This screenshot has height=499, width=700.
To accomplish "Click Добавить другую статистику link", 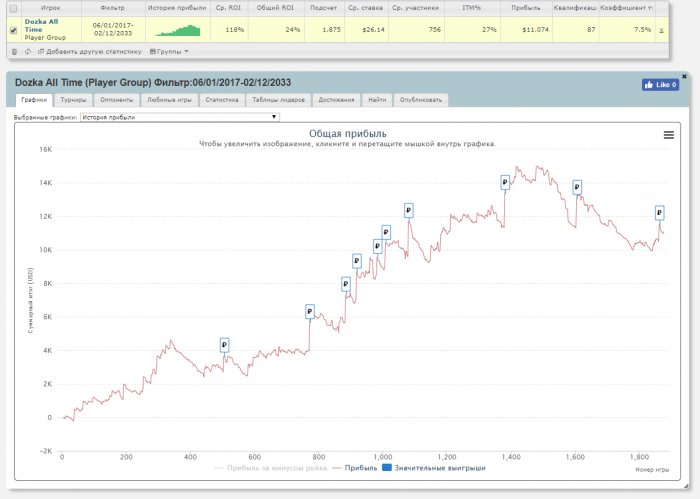I will tap(93, 51).
